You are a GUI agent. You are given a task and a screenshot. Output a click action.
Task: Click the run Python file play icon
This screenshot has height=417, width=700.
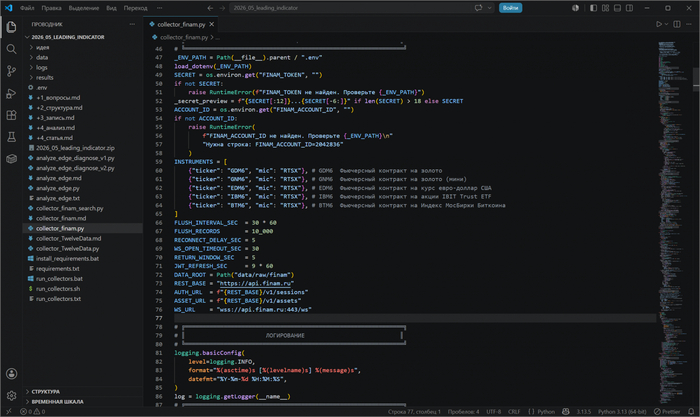tap(658, 24)
